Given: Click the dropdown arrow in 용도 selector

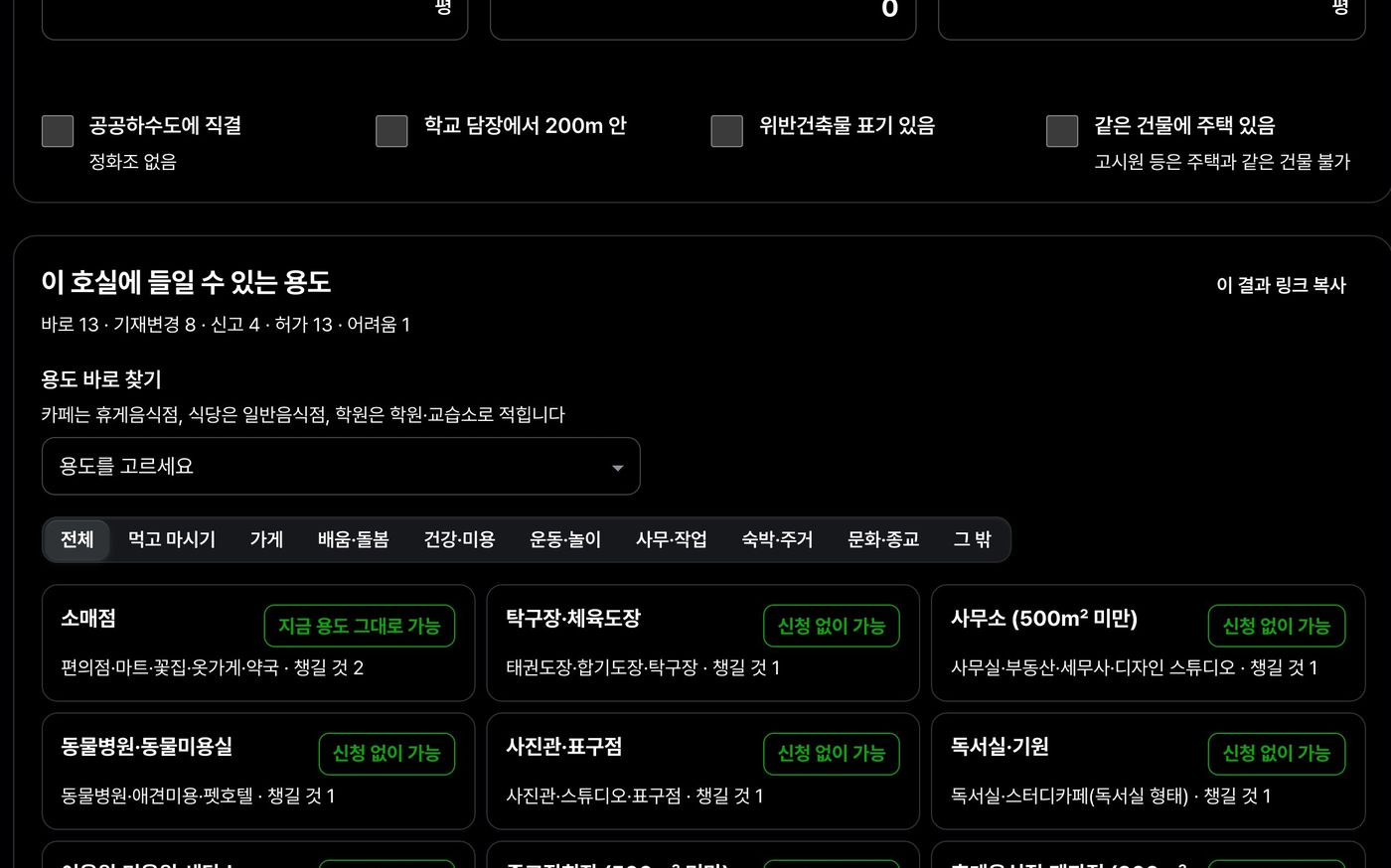Looking at the screenshot, I should tap(617, 468).
